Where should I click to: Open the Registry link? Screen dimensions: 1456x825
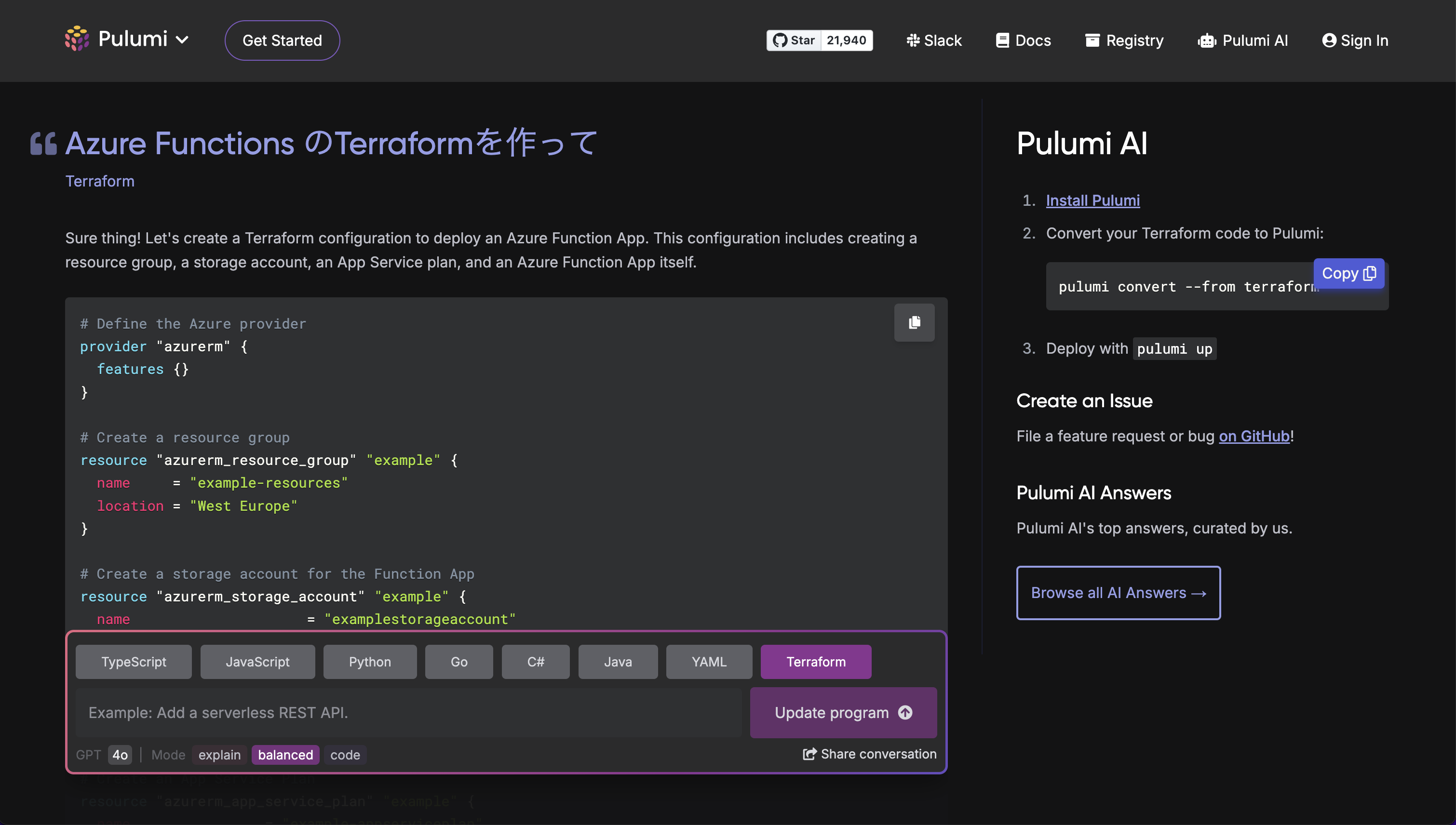pyautogui.click(x=1124, y=40)
